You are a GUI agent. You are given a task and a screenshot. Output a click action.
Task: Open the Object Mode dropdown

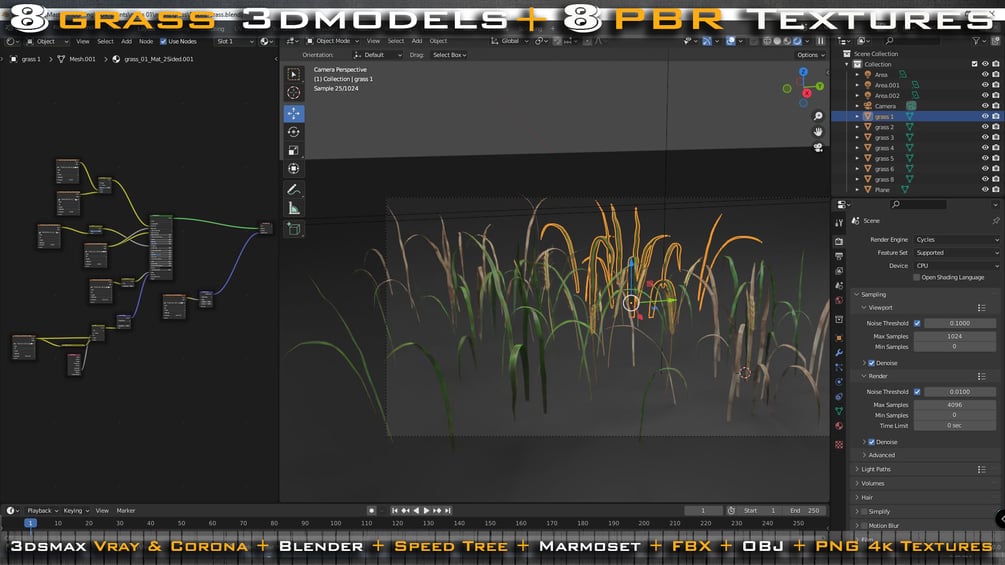pyautogui.click(x=332, y=41)
